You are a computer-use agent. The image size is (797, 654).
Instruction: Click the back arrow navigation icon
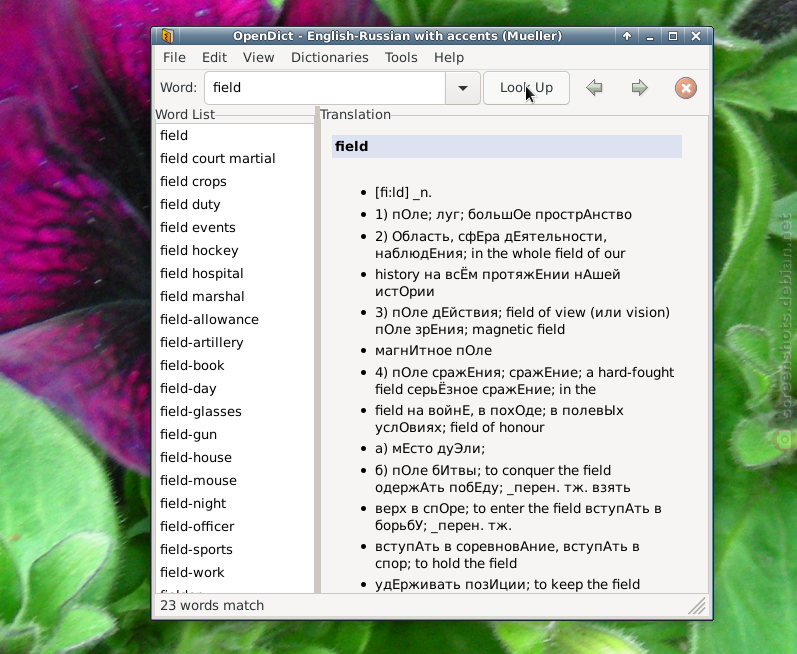(x=594, y=88)
